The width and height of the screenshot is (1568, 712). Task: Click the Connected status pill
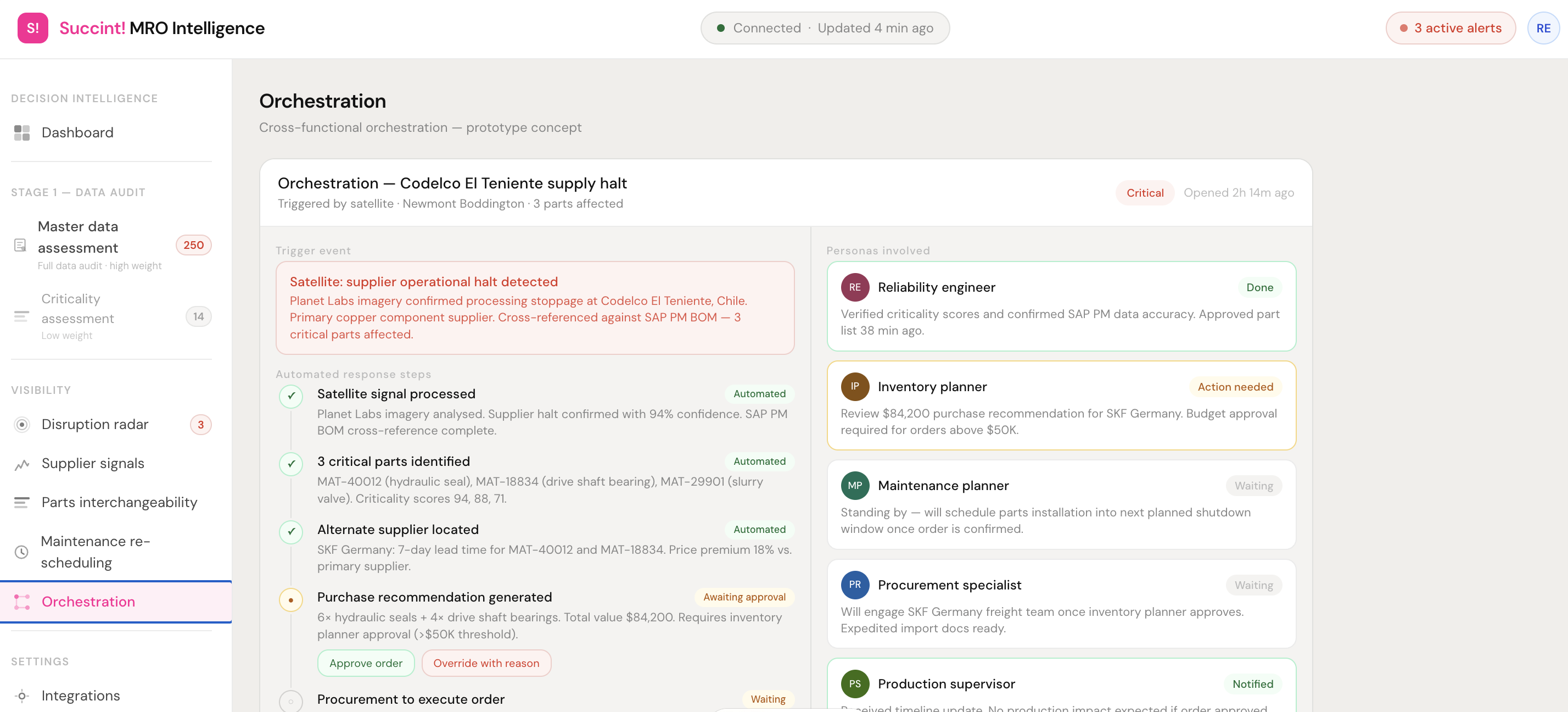tap(825, 28)
